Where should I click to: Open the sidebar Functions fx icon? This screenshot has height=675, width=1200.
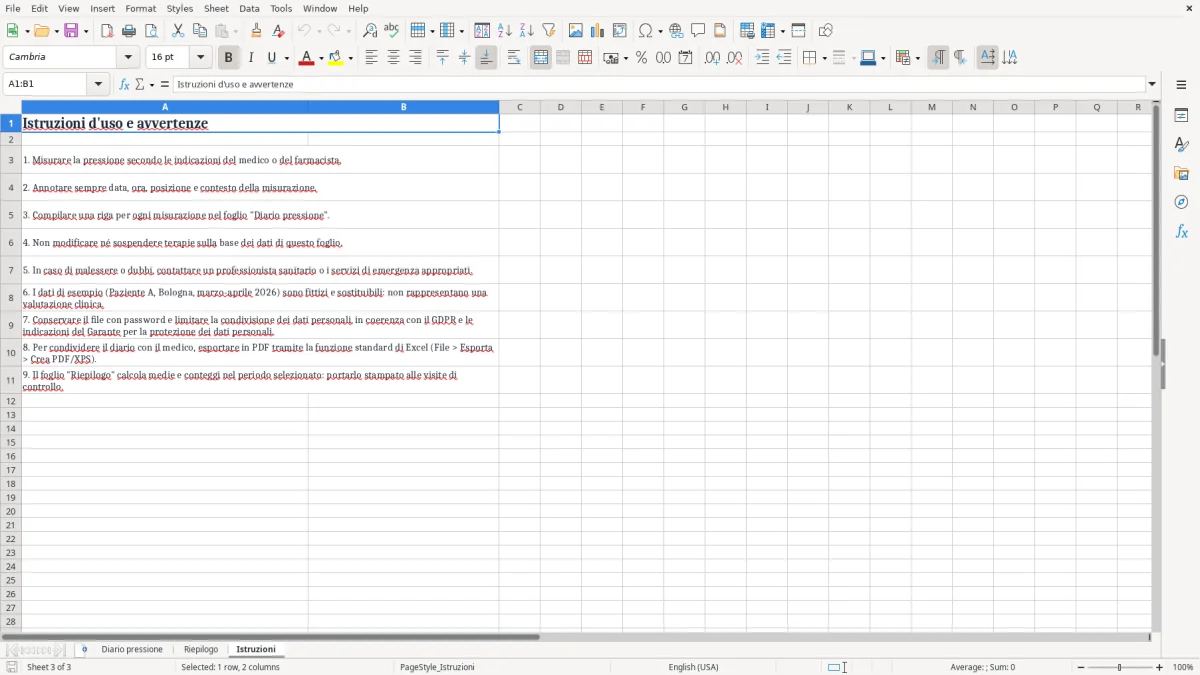[1181, 232]
